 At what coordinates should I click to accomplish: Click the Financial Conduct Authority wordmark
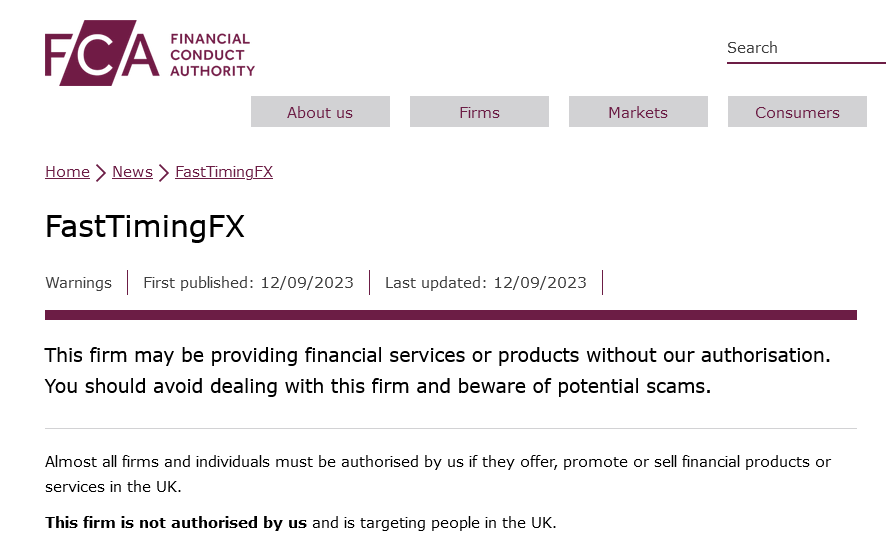212,55
